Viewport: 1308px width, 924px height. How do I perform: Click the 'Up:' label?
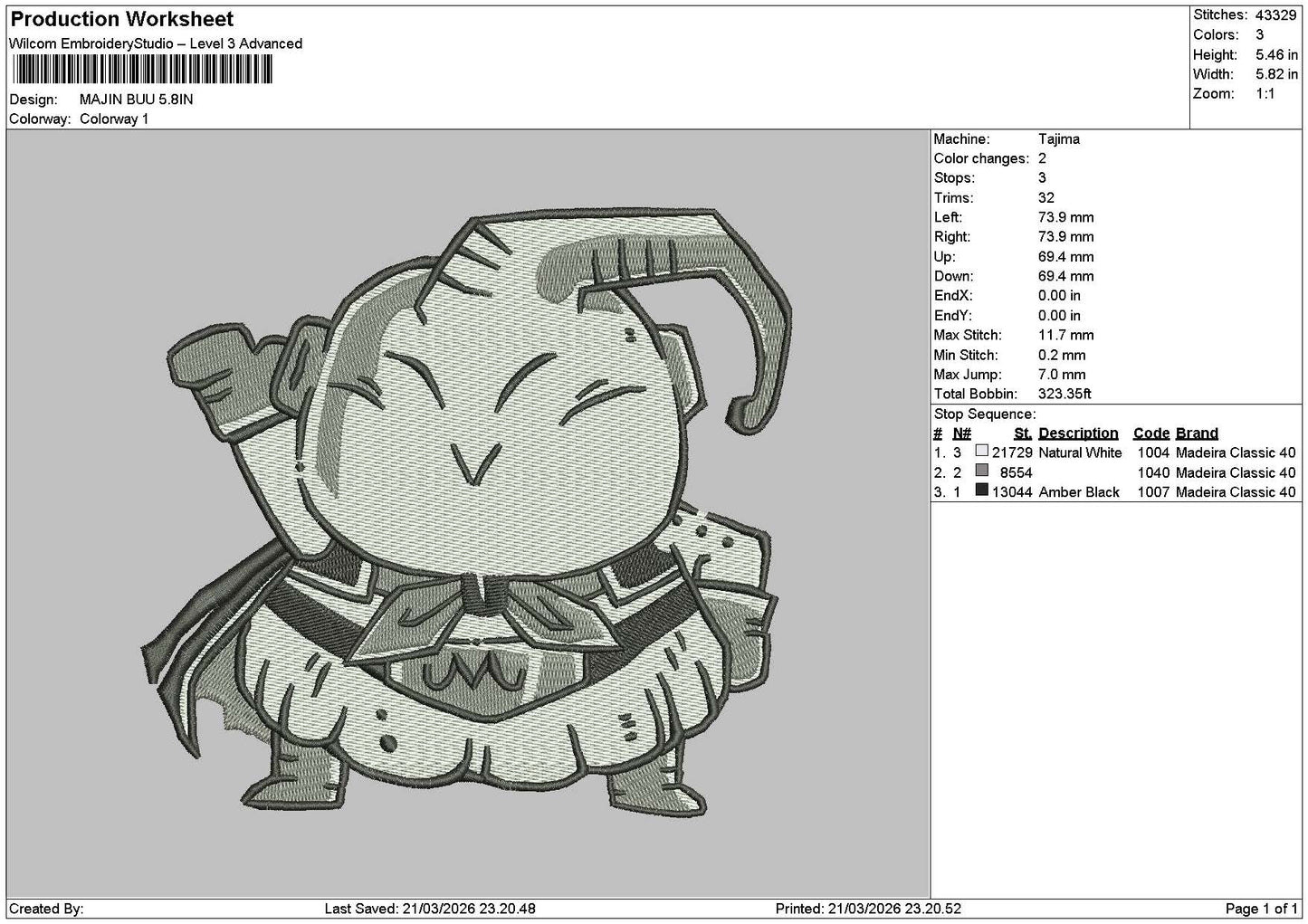tap(945, 257)
